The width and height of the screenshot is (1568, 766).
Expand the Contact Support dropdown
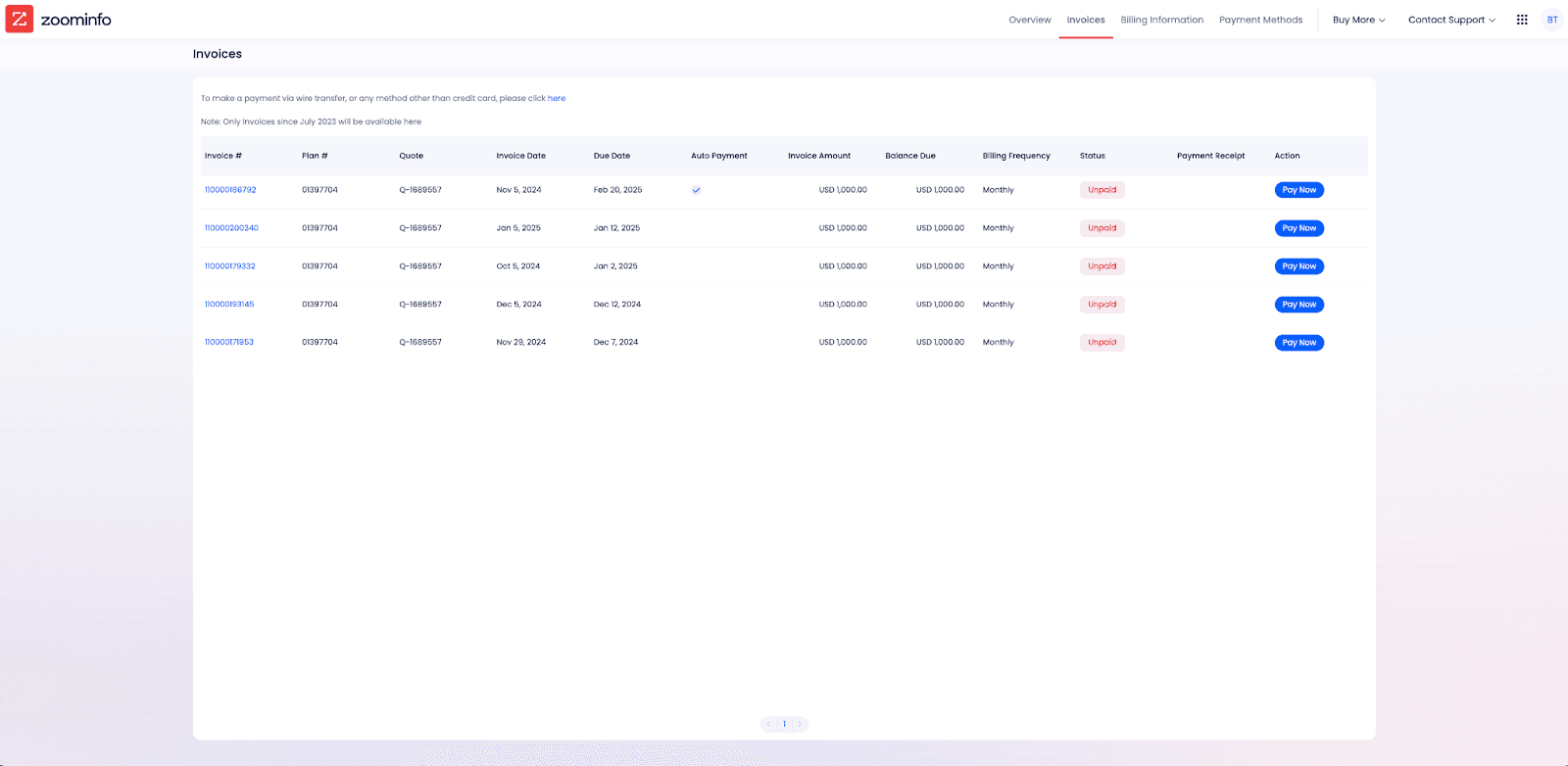click(x=1452, y=20)
